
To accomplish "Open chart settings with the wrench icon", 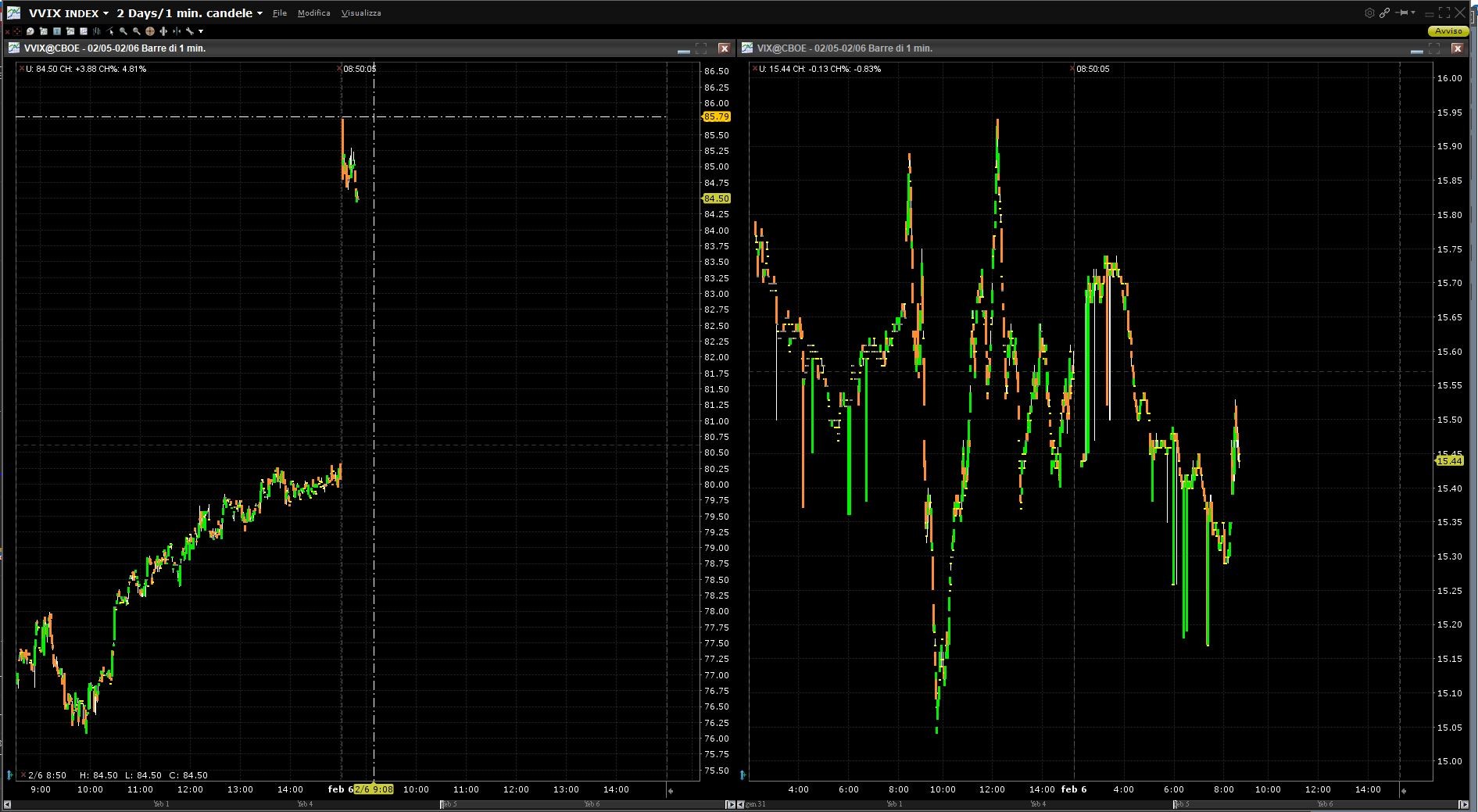I will click(x=190, y=31).
